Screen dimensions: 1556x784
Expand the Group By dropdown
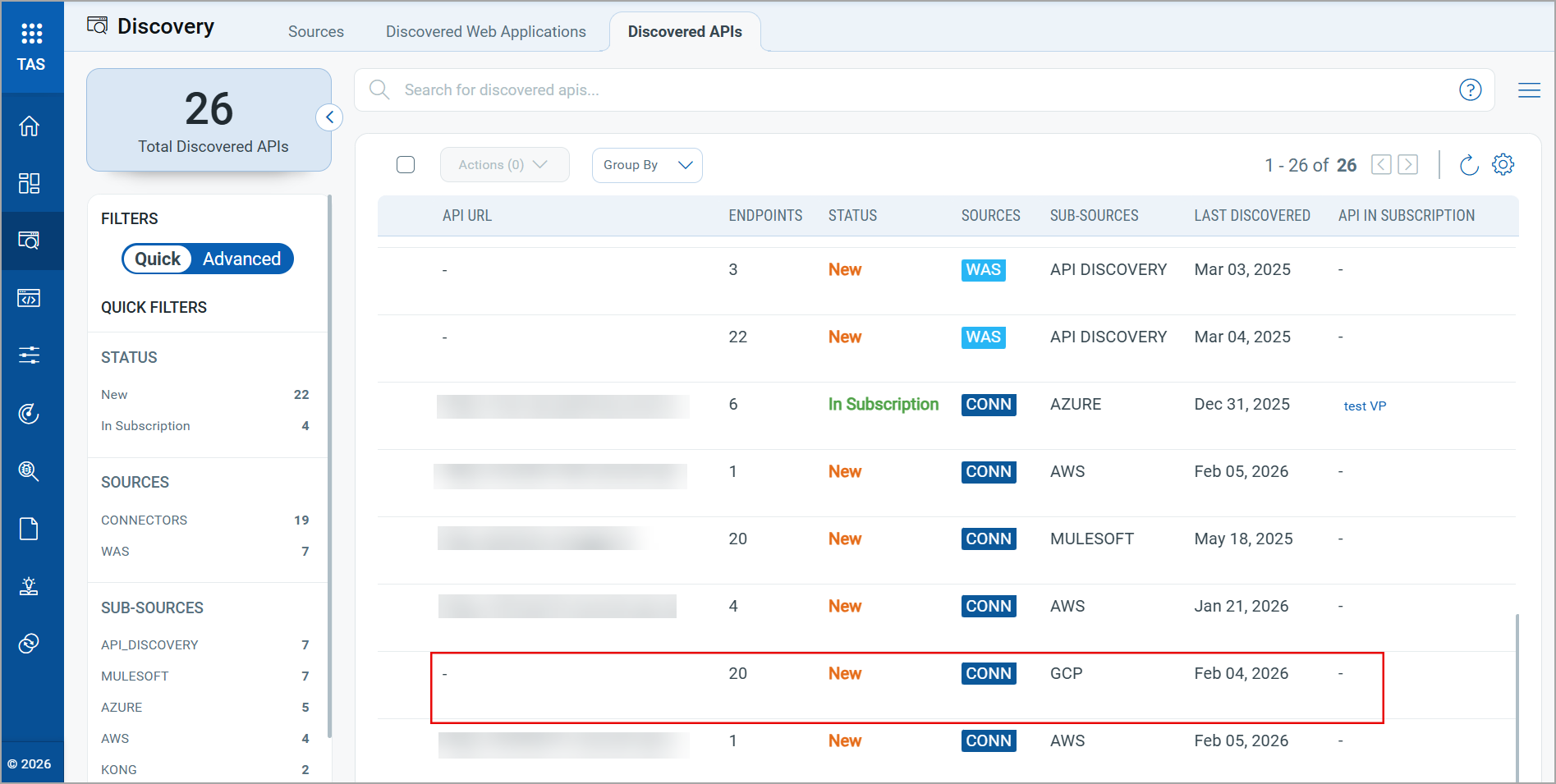coord(647,165)
